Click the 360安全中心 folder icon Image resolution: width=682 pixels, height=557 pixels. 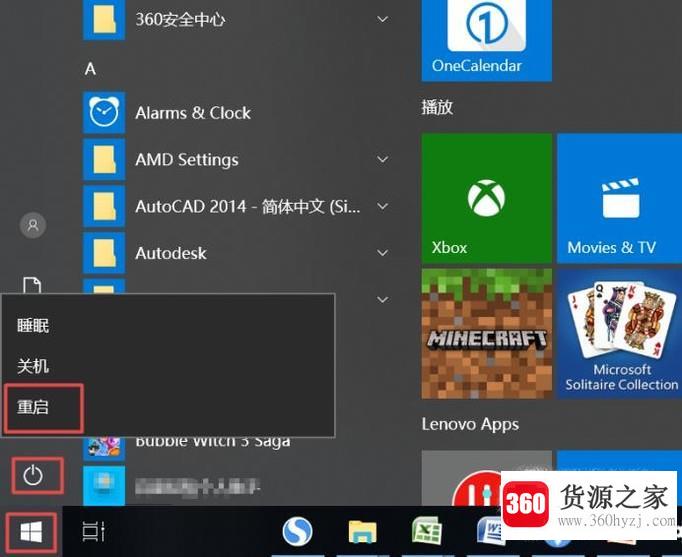click(104, 20)
